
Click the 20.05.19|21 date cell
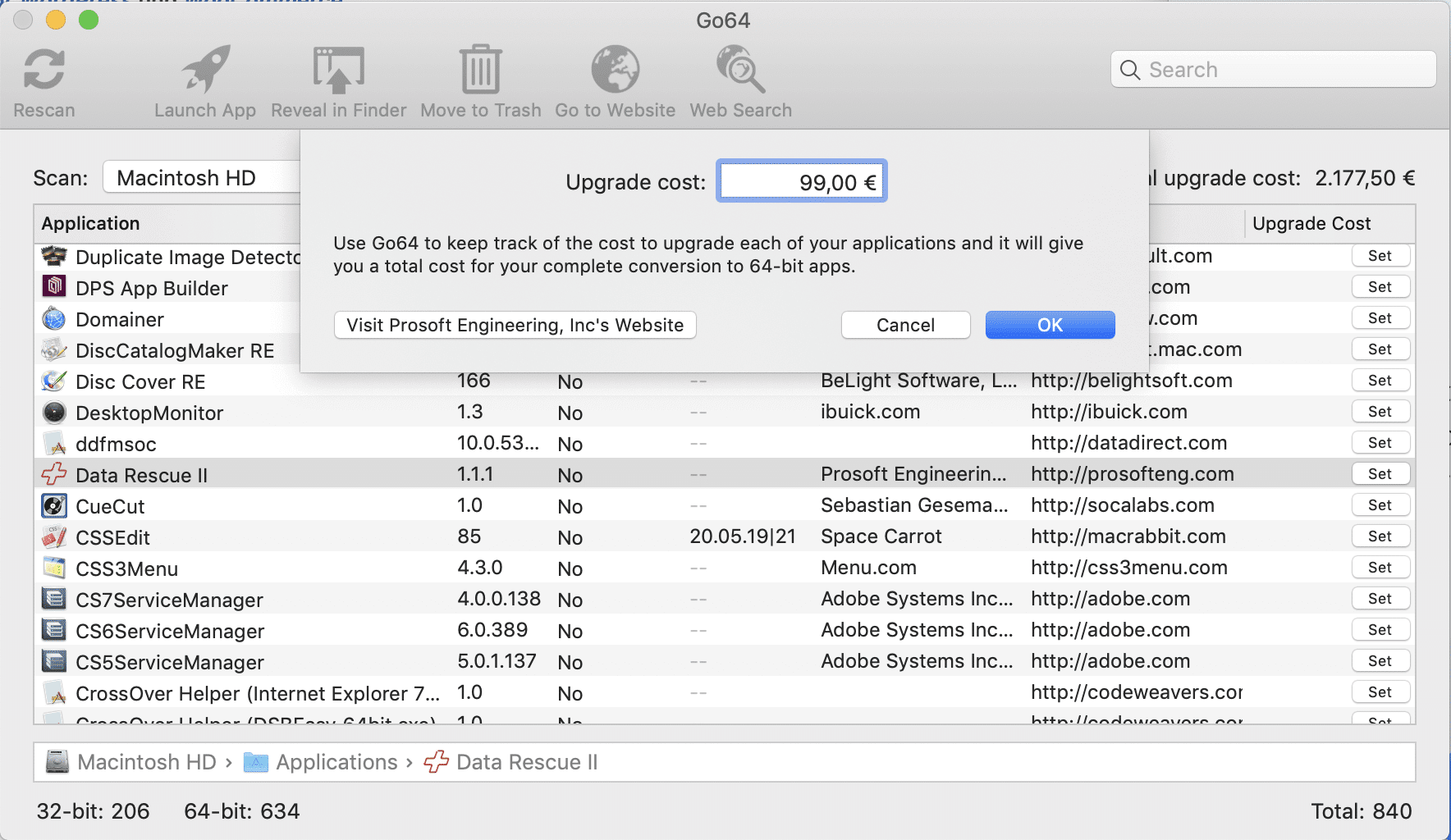742,536
